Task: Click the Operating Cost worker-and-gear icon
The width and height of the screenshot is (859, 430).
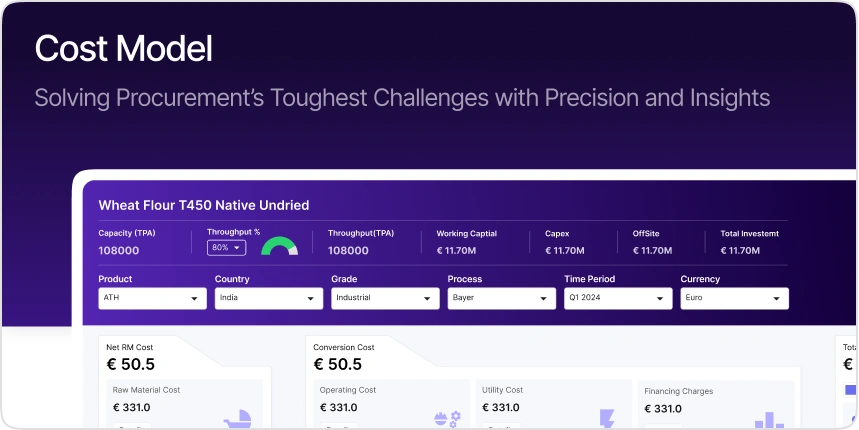Action: tap(446, 417)
